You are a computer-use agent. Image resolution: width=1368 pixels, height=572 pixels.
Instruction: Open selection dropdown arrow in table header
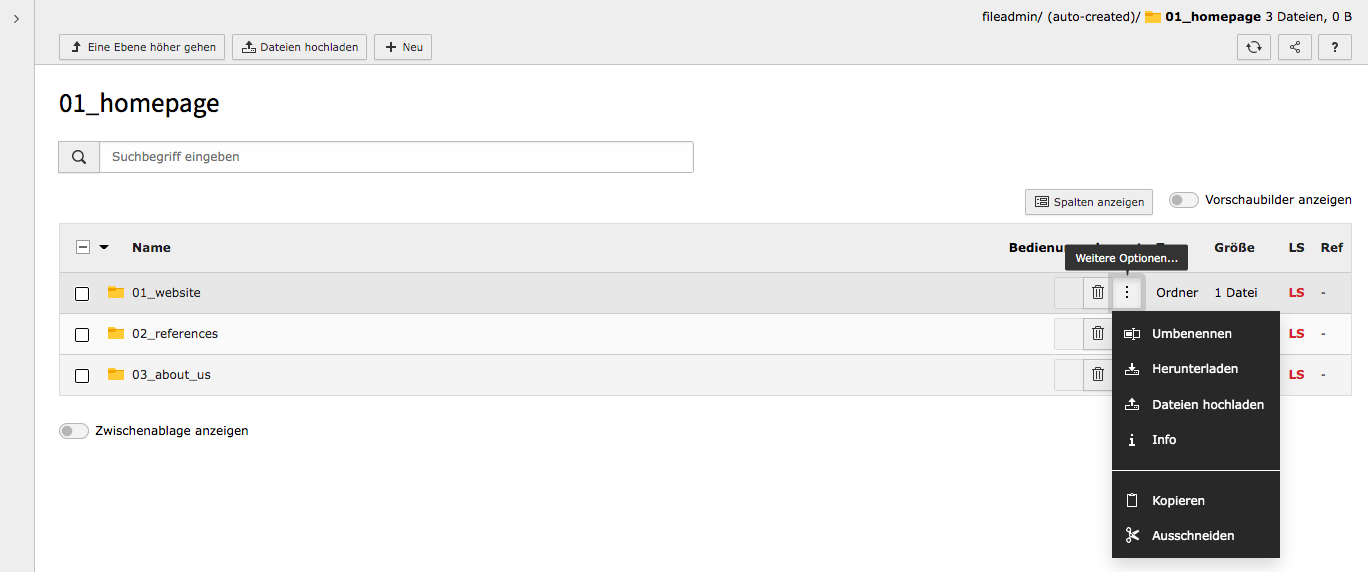[x=104, y=248]
